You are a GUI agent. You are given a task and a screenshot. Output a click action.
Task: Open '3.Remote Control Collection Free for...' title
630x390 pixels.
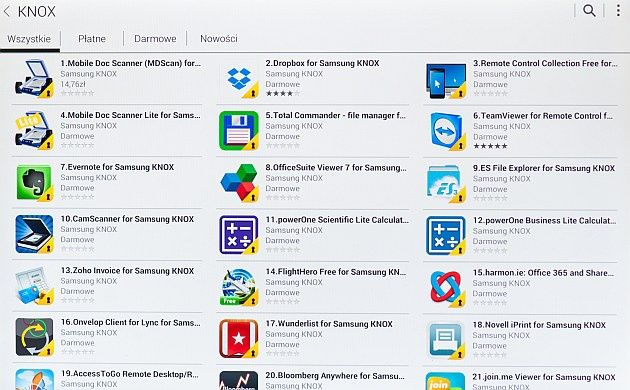pos(545,63)
